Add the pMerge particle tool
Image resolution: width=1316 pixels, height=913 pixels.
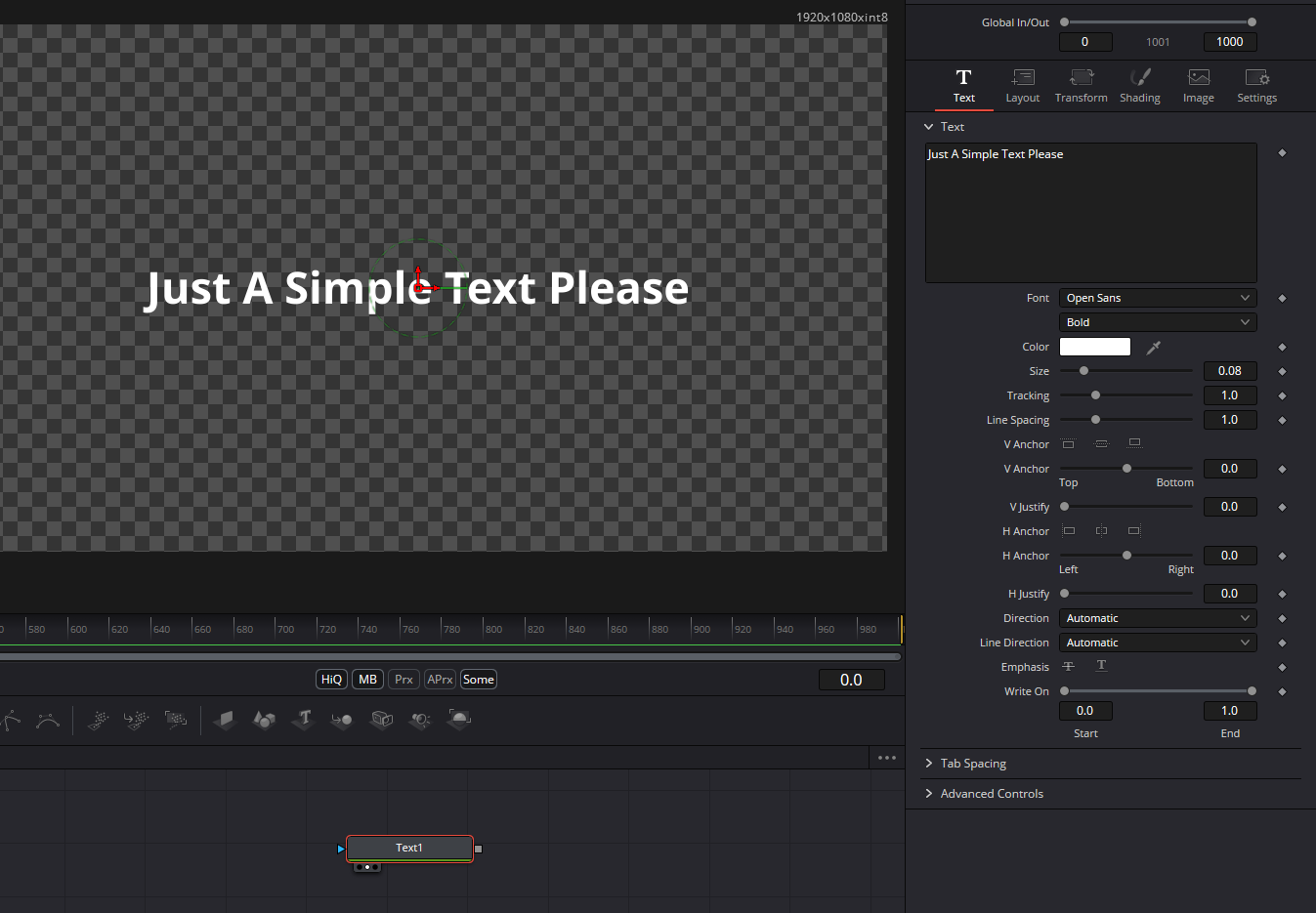[x=137, y=720]
